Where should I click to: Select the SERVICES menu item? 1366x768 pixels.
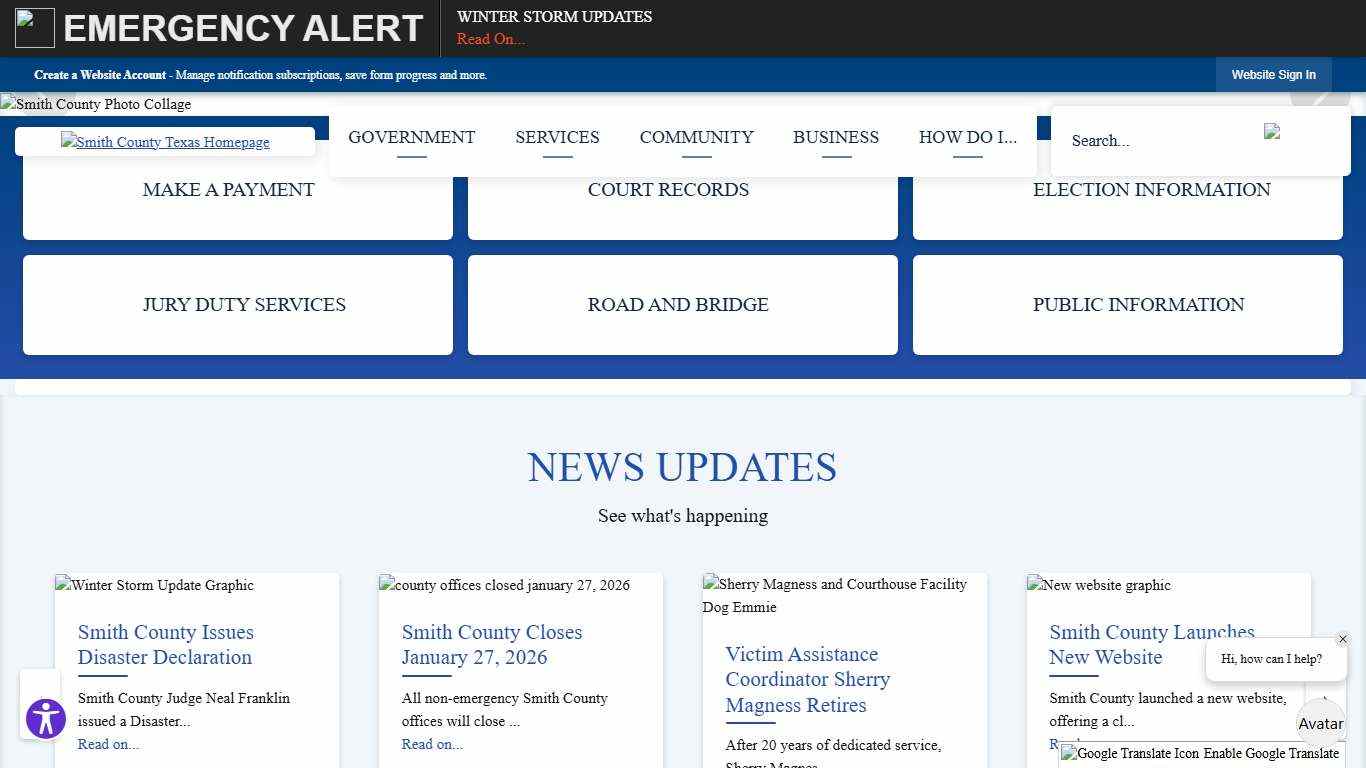[557, 137]
